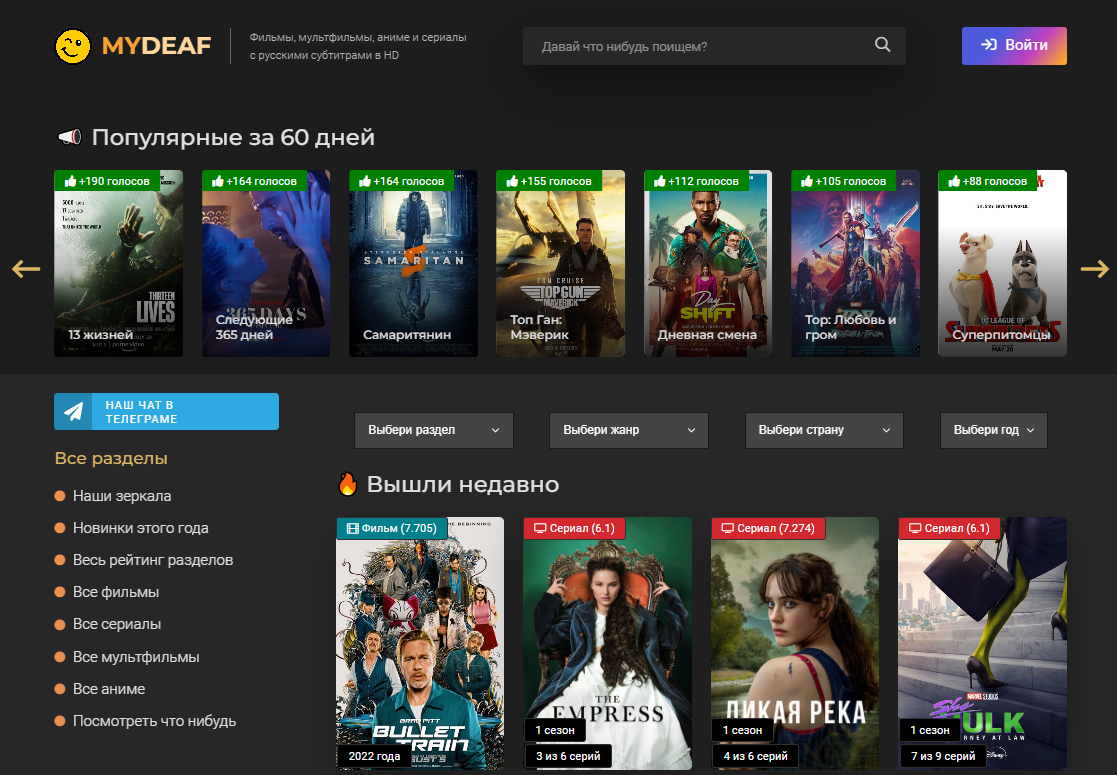Click the right carousel arrow
The height and width of the screenshot is (775, 1117).
(x=1094, y=269)
